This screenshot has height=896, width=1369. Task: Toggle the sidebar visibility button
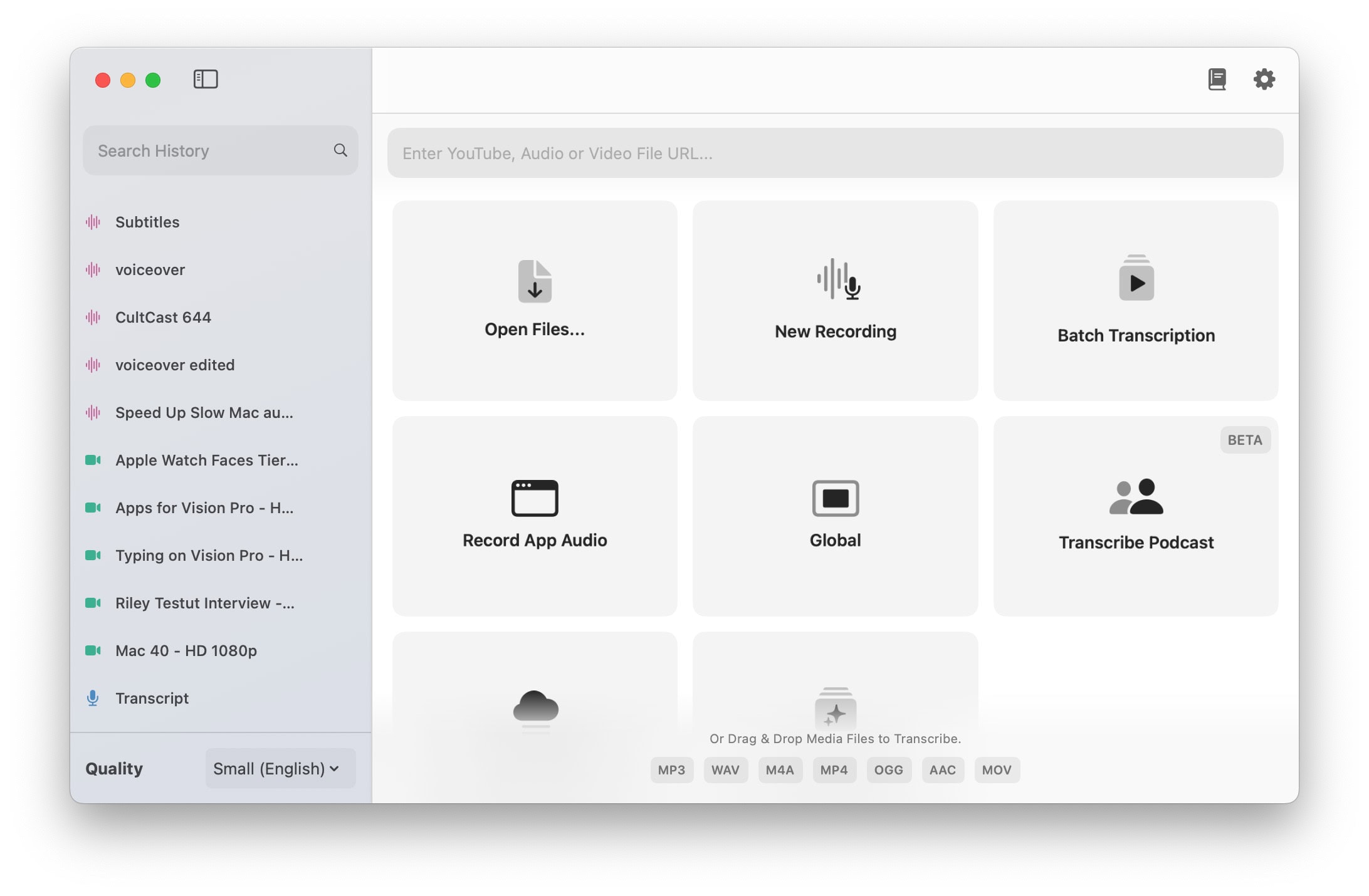coord(205,80)
